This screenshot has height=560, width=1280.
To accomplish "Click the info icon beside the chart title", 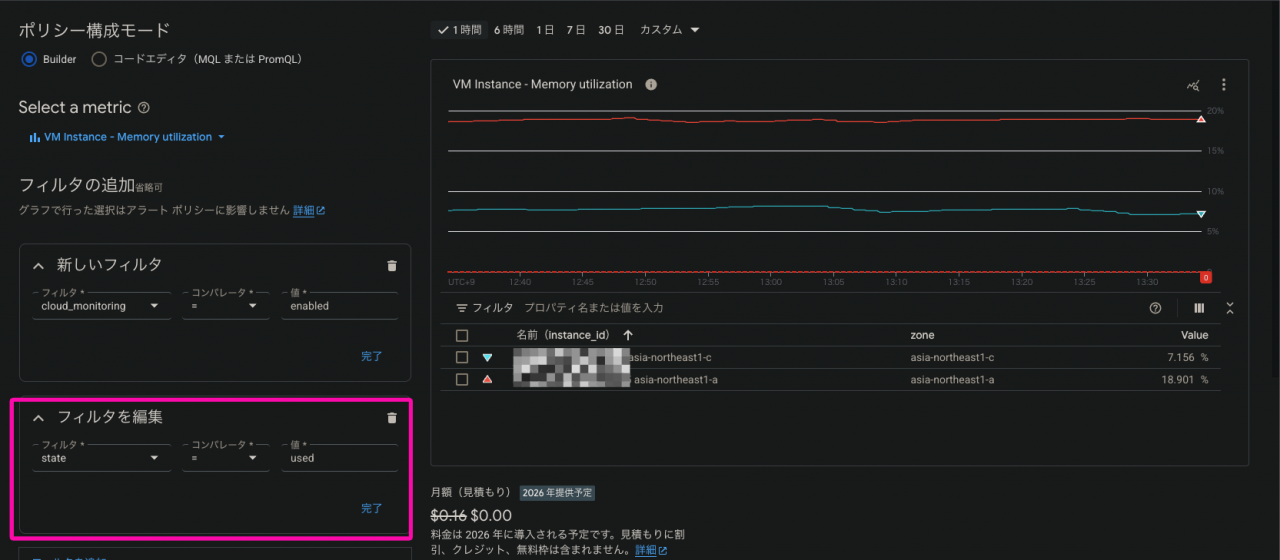I will pyautogui.click(x=651, y=85).
